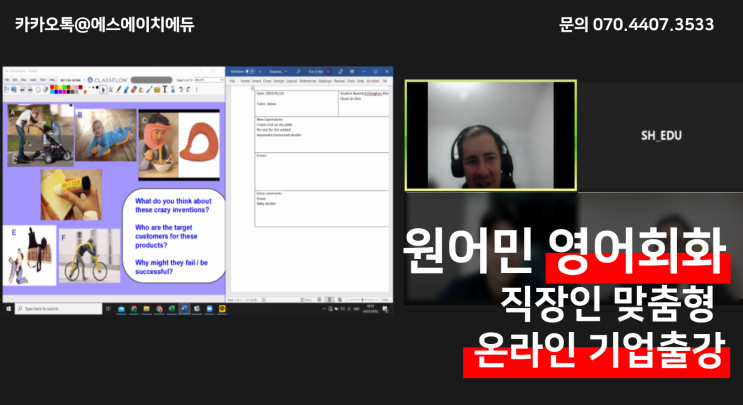
Task: Open KakaoTalk yellow icon on taskbar
Action: point(222,308)
